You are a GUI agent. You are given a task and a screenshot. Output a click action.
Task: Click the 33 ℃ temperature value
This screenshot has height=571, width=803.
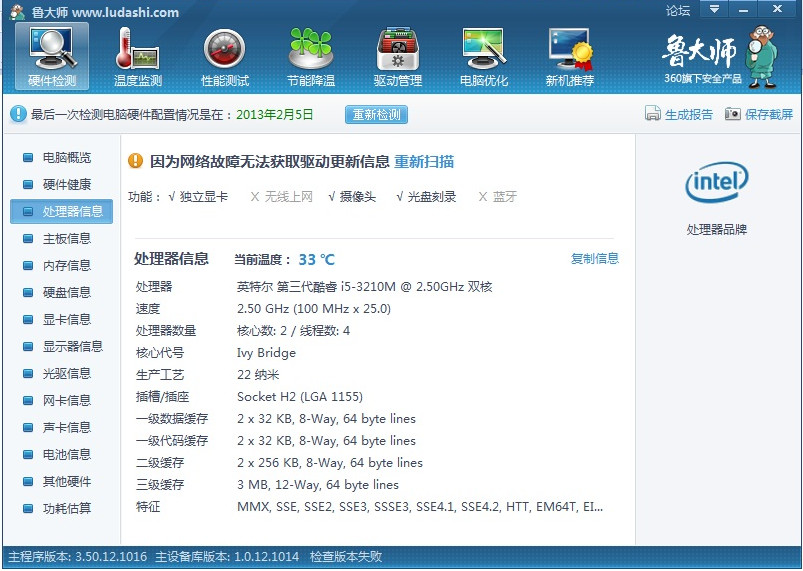(x=316, y=260)
